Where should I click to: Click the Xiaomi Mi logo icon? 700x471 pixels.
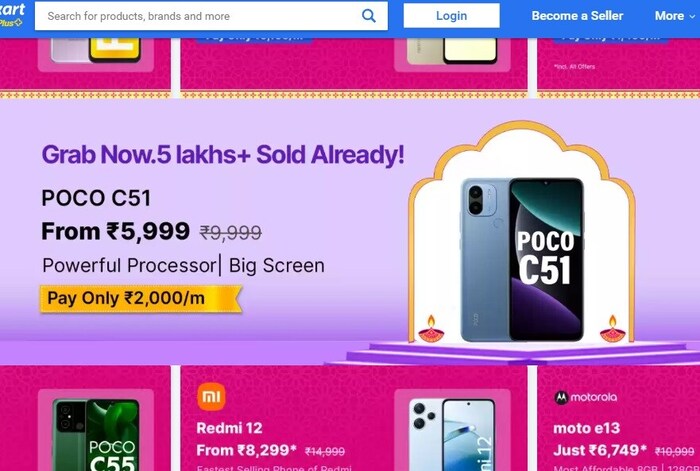pos(211,396)
